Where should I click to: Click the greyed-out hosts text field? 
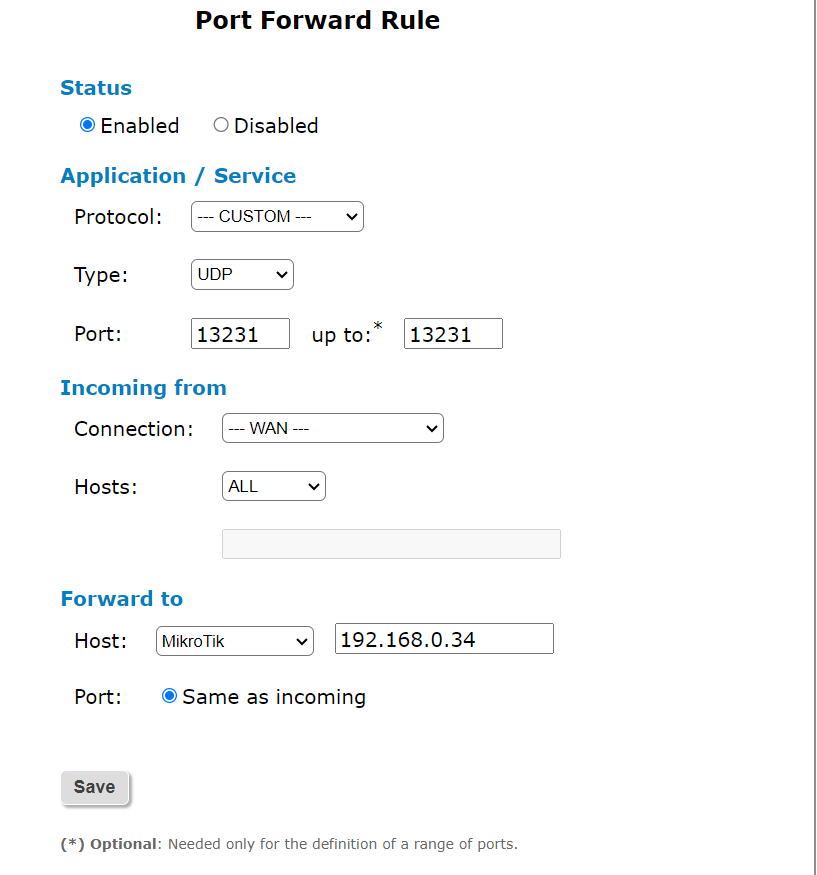(391, 544)
